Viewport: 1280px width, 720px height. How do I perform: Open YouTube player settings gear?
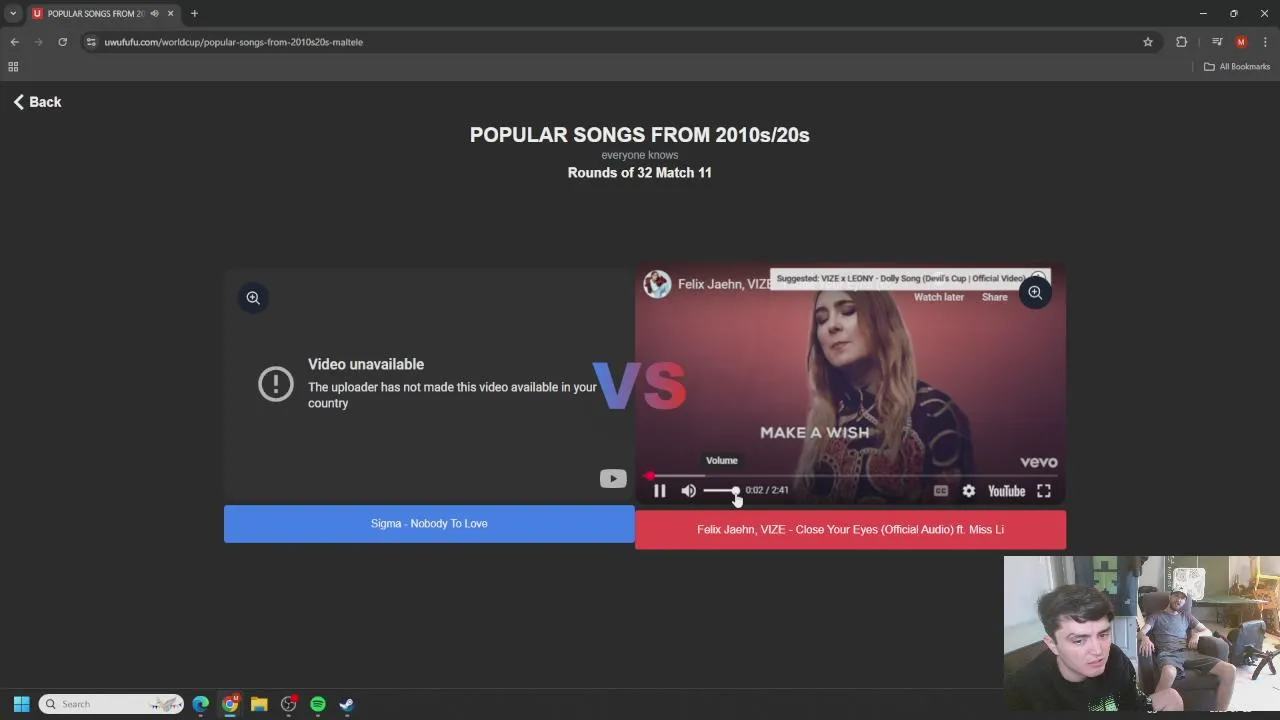968,491
